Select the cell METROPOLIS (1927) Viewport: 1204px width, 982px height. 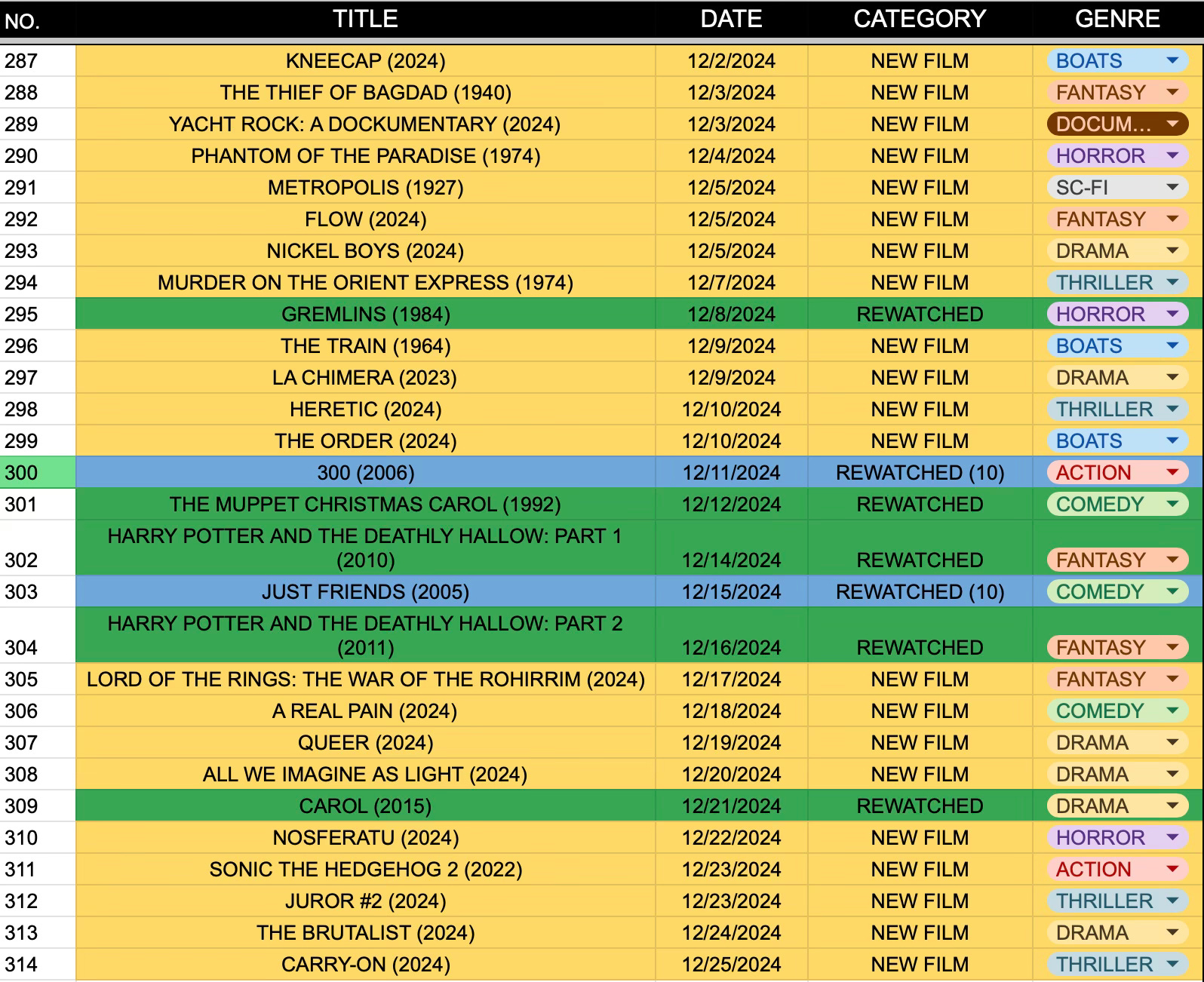point(366,188)
